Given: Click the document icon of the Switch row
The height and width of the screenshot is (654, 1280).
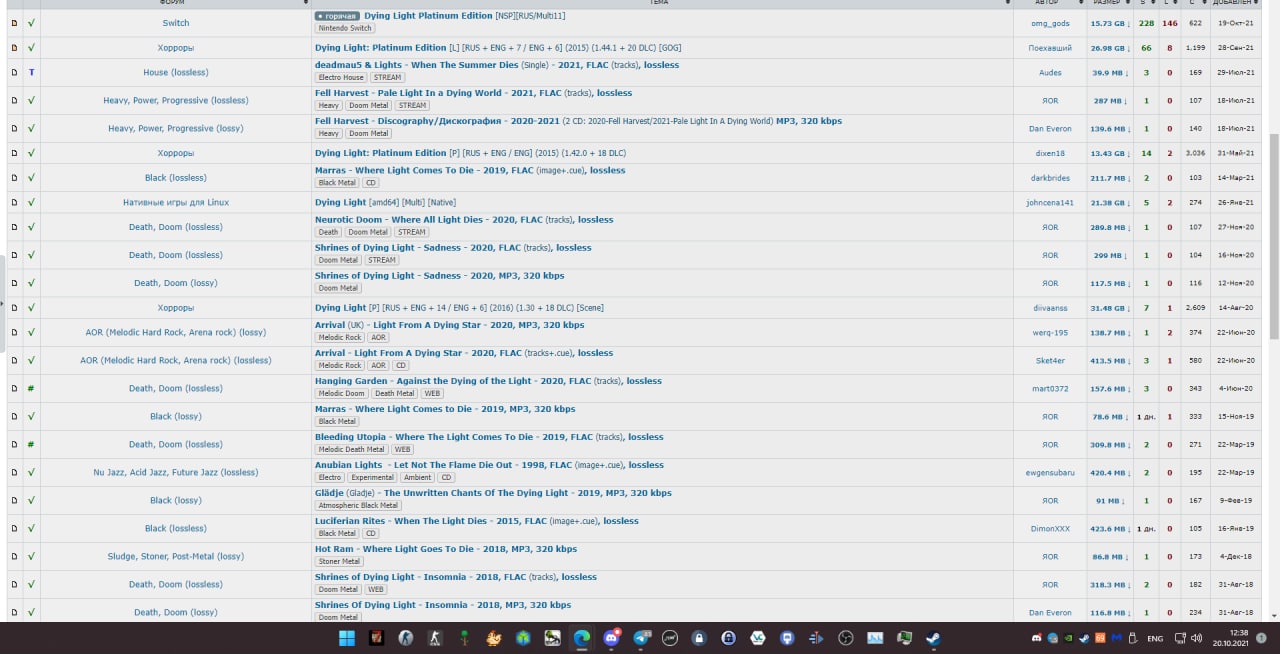Looking at the screenshot, I should coord(14,23).
